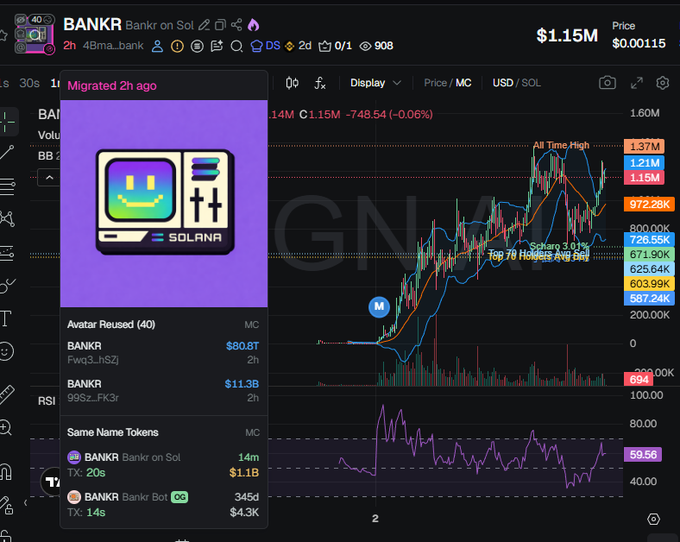Screen dimensions: 680x542
Task: Toggle lock all drawing tools
Action: pos(6,505)
